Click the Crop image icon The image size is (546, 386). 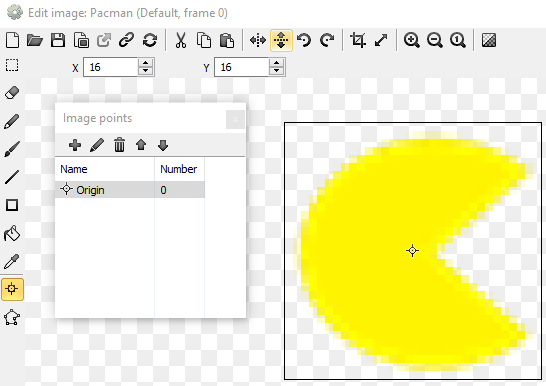[x=358, y=40]
